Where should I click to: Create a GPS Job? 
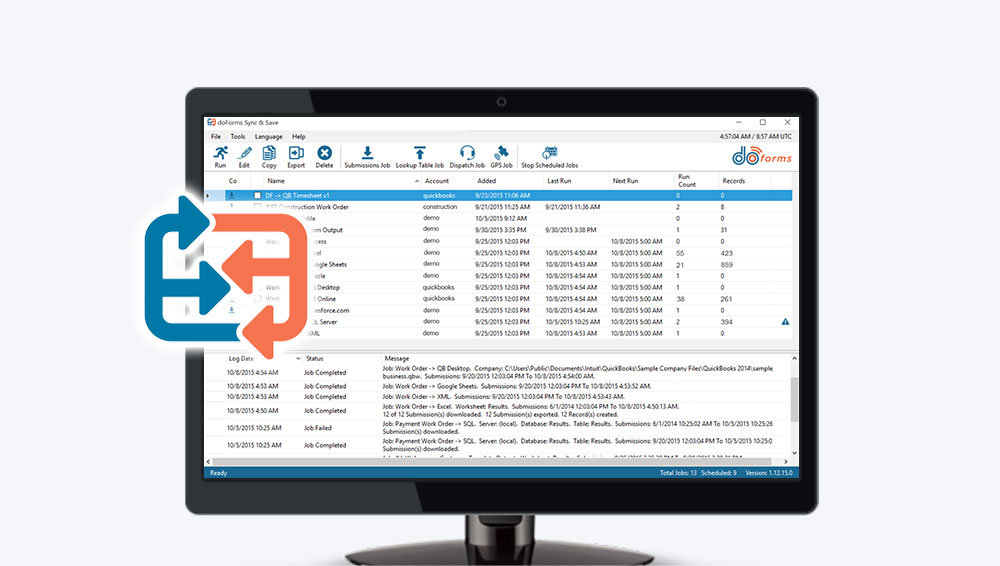501,156
